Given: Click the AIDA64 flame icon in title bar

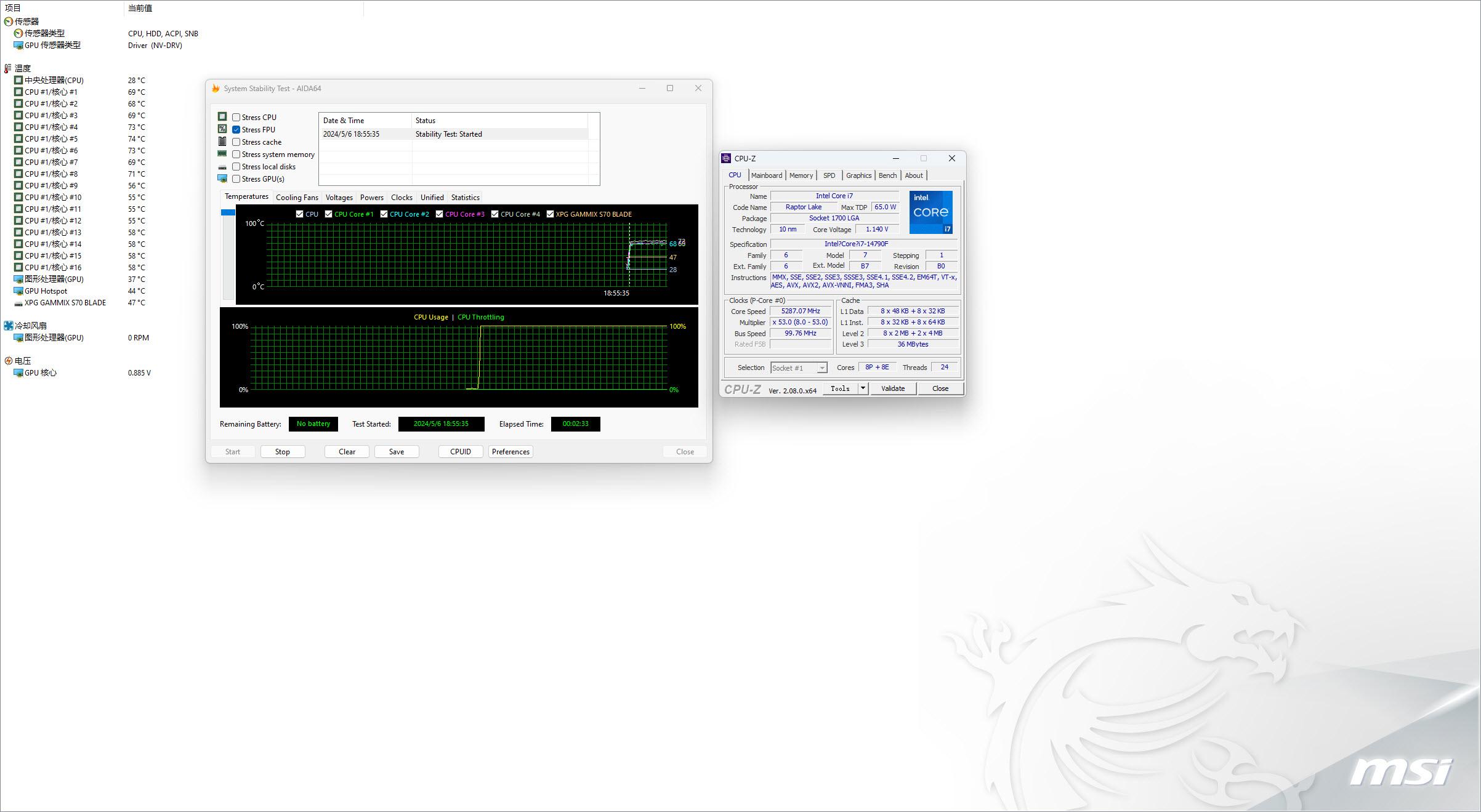Looking at the screenshot, I should tap(216, 88).
